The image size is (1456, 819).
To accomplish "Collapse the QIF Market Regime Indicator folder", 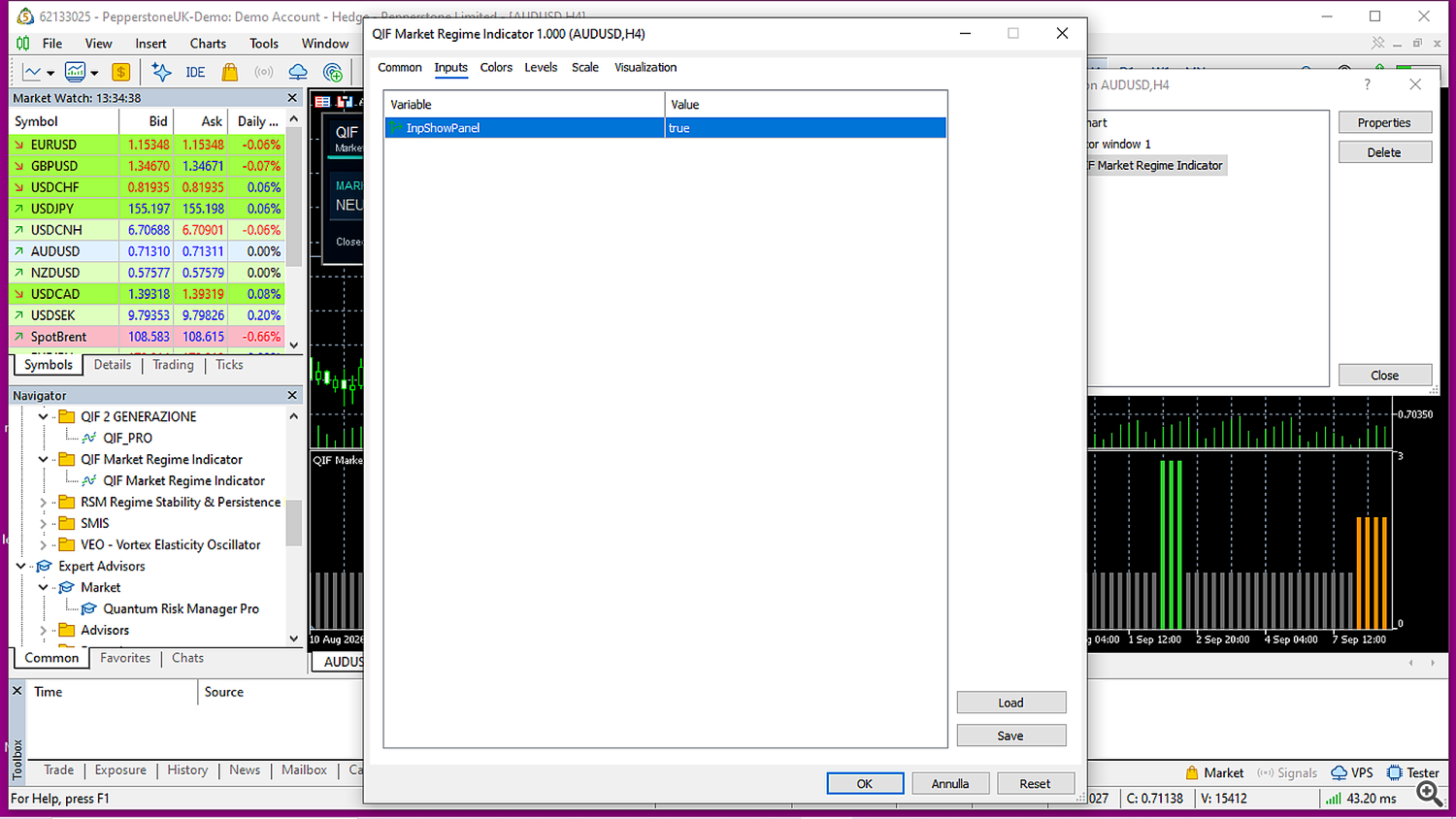I will tap(43, 459).
